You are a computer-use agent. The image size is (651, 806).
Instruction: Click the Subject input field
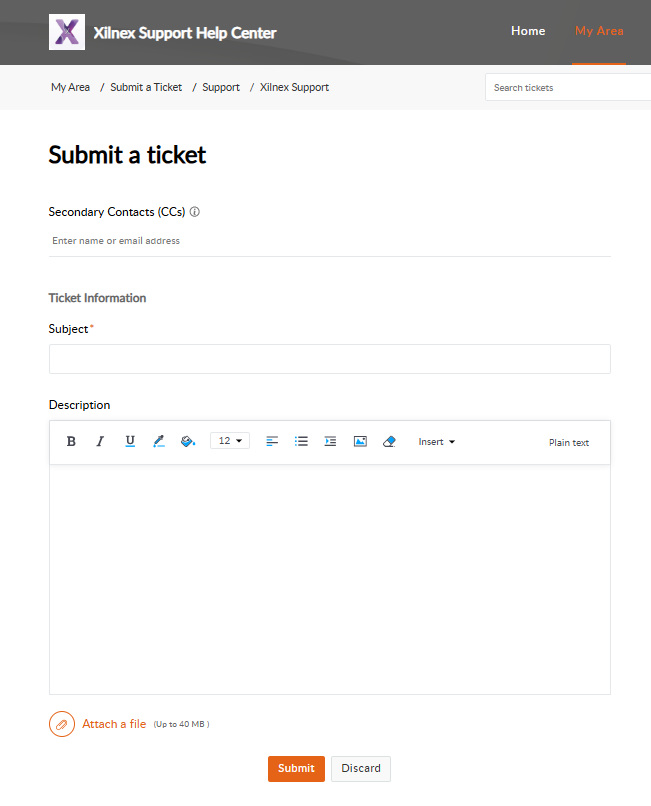[x=329, y=359]
